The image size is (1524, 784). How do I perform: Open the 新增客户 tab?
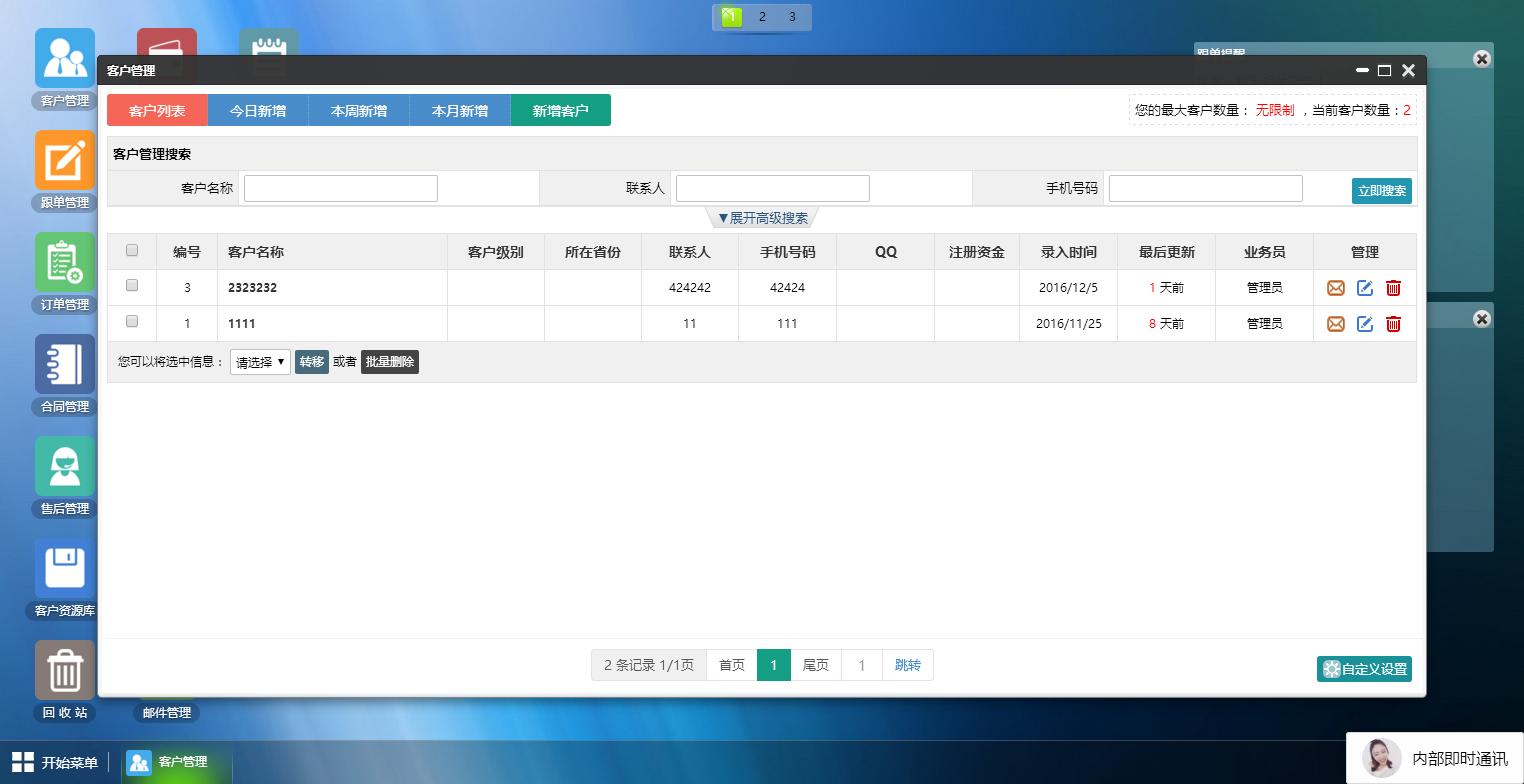[560, 110]
